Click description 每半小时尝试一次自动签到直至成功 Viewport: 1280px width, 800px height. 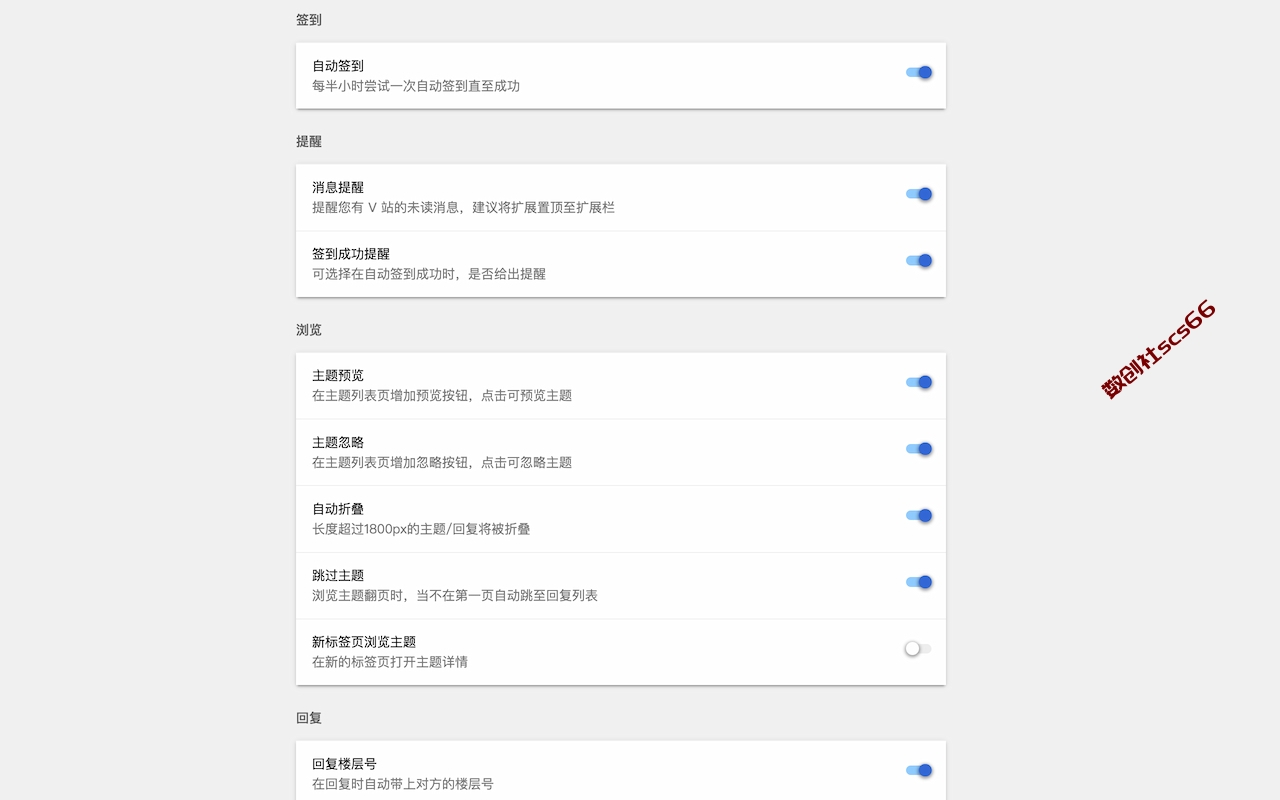coord(416,86)
